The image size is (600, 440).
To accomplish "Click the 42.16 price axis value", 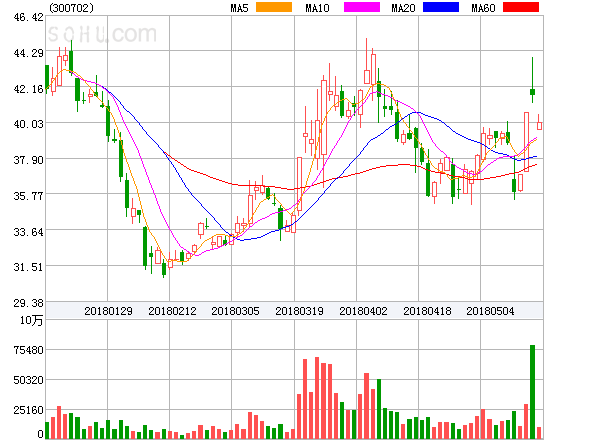I will pos(28,89).
